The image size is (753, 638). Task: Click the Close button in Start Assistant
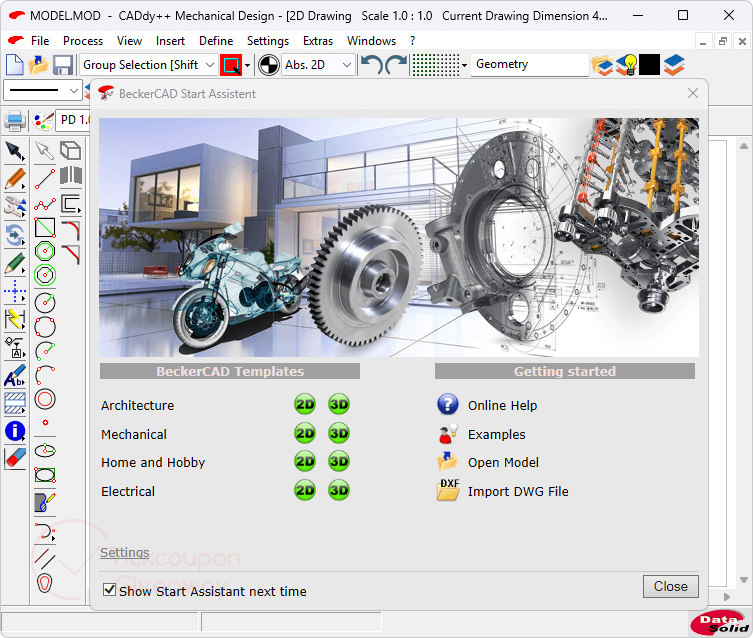coord(670,586)
